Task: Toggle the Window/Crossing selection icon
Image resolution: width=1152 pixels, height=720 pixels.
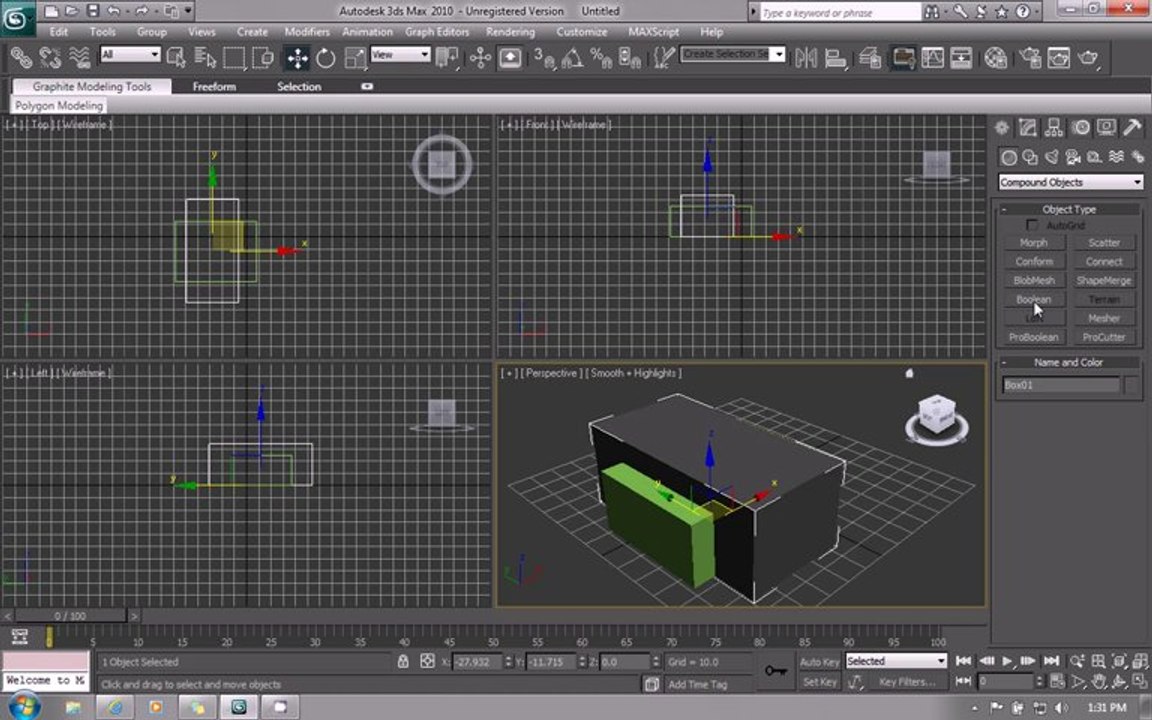Action: coord(262,57)
